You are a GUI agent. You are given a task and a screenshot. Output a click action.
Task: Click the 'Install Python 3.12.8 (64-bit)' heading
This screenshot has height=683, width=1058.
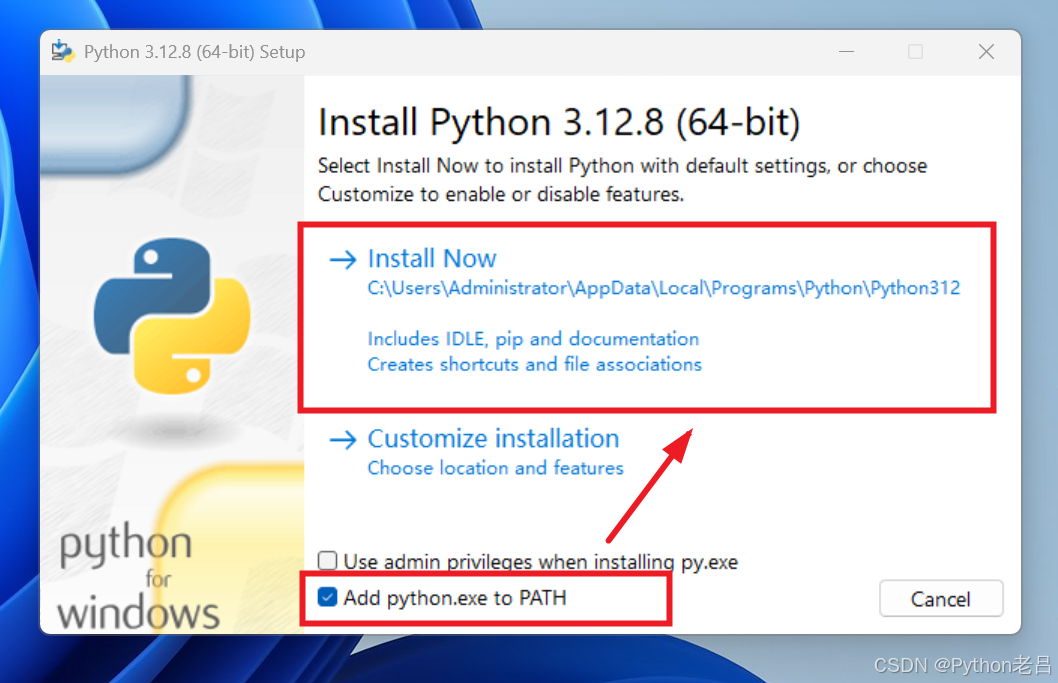coord(559,123)
